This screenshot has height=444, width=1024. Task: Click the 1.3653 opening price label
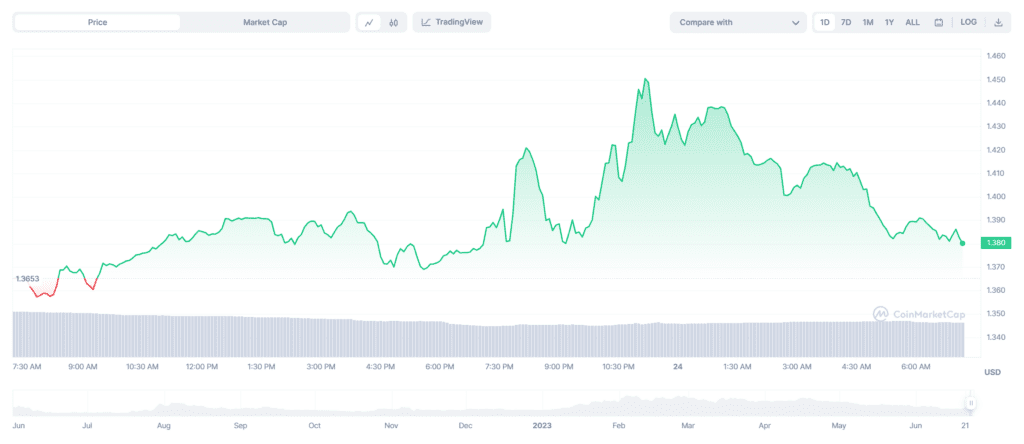tap(27, 279)
